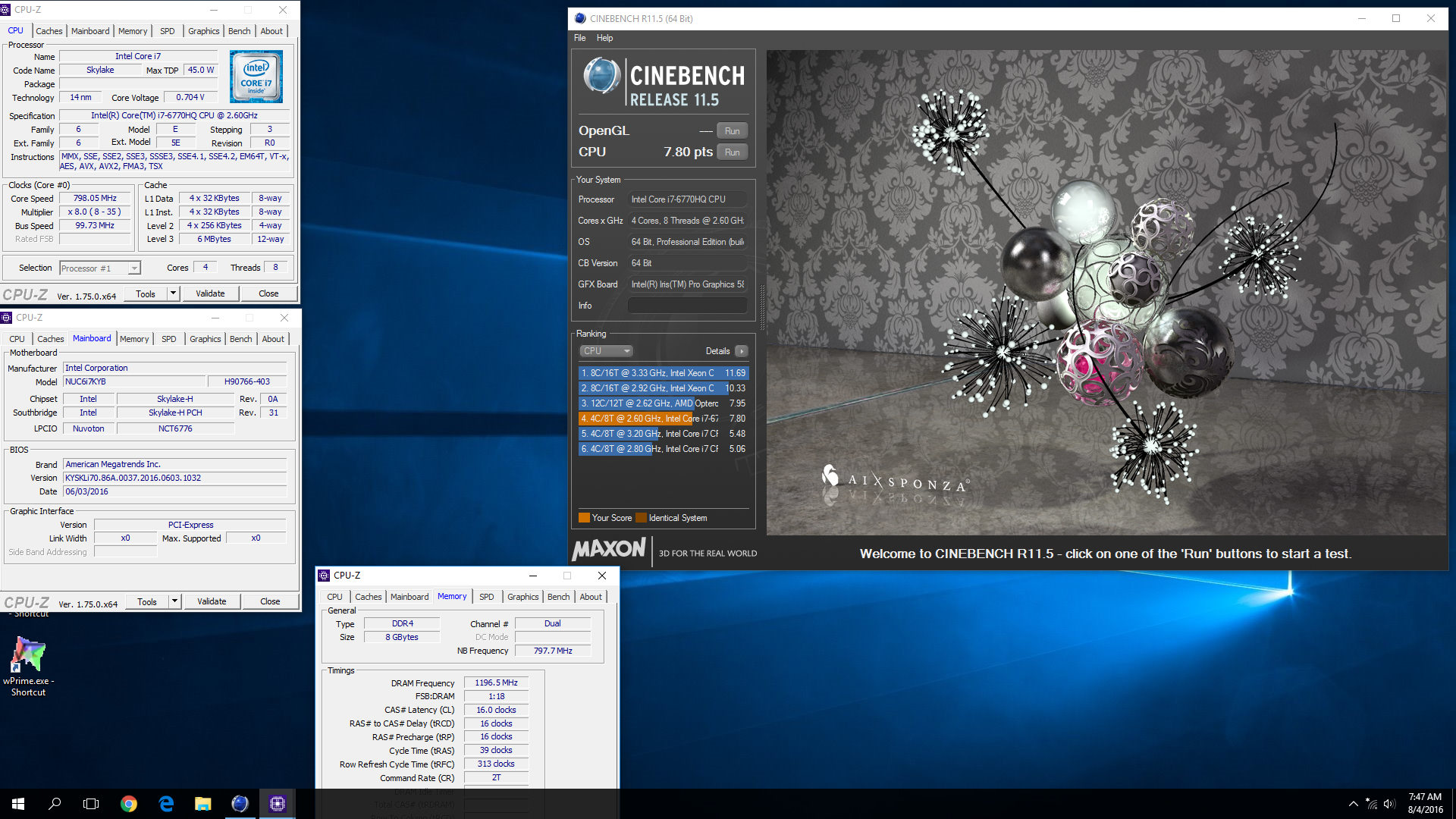Open Tools dropdown arrow in Mainboard window

tap(174, 601)
